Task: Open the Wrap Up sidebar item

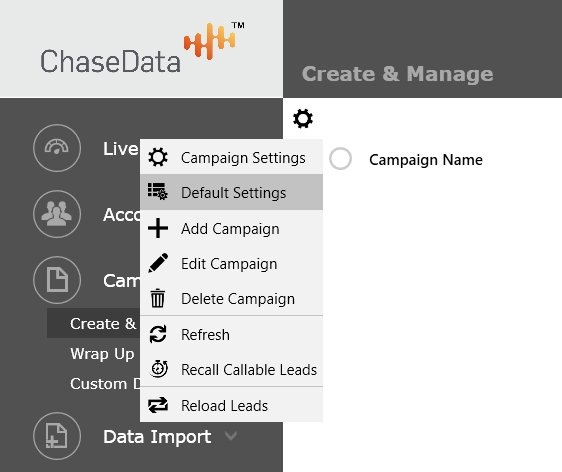Action: pyautogui.click(x=102, y=354)
